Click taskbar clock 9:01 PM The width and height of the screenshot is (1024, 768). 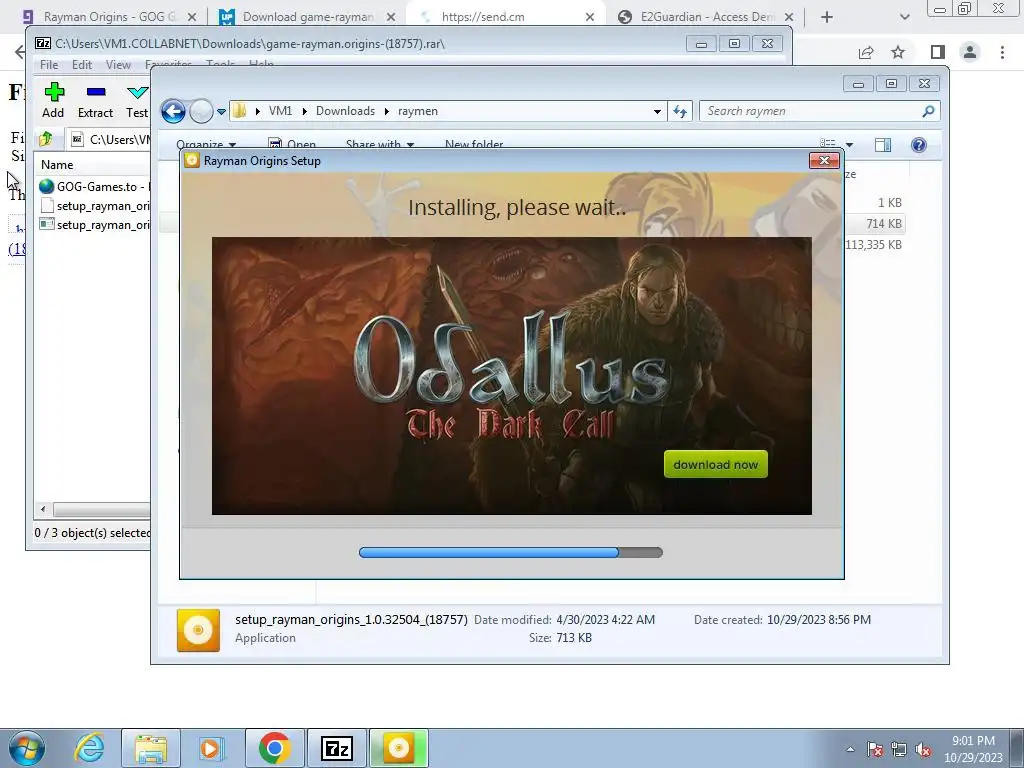tap(973, 741)
